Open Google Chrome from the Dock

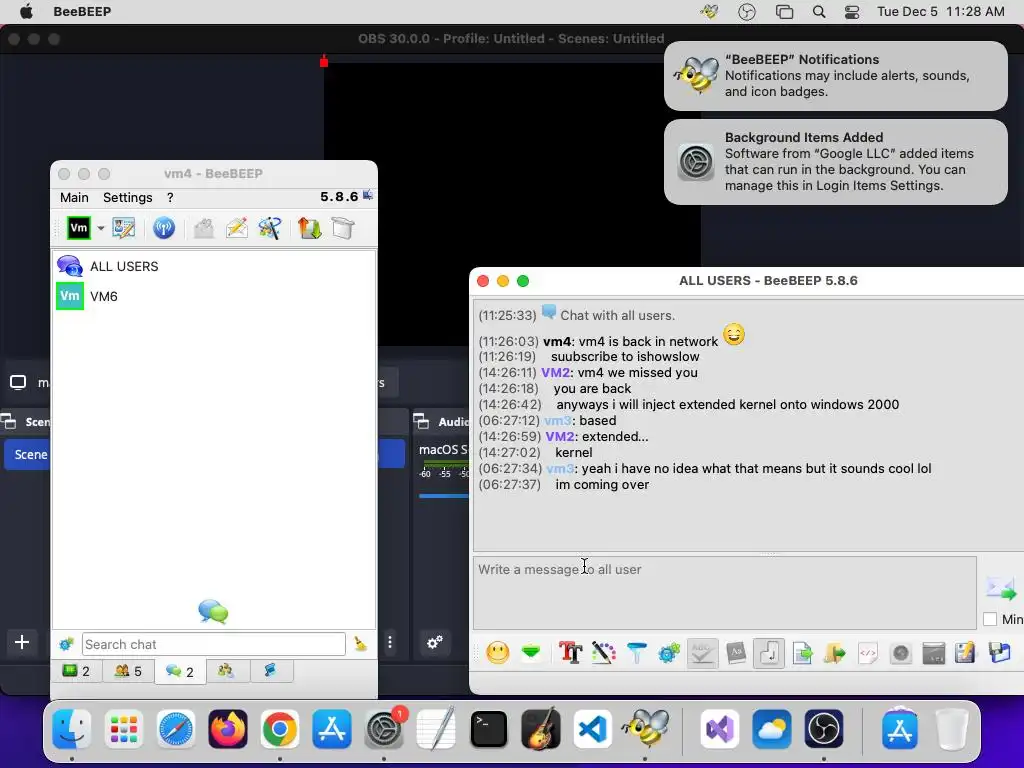(280, 729)
